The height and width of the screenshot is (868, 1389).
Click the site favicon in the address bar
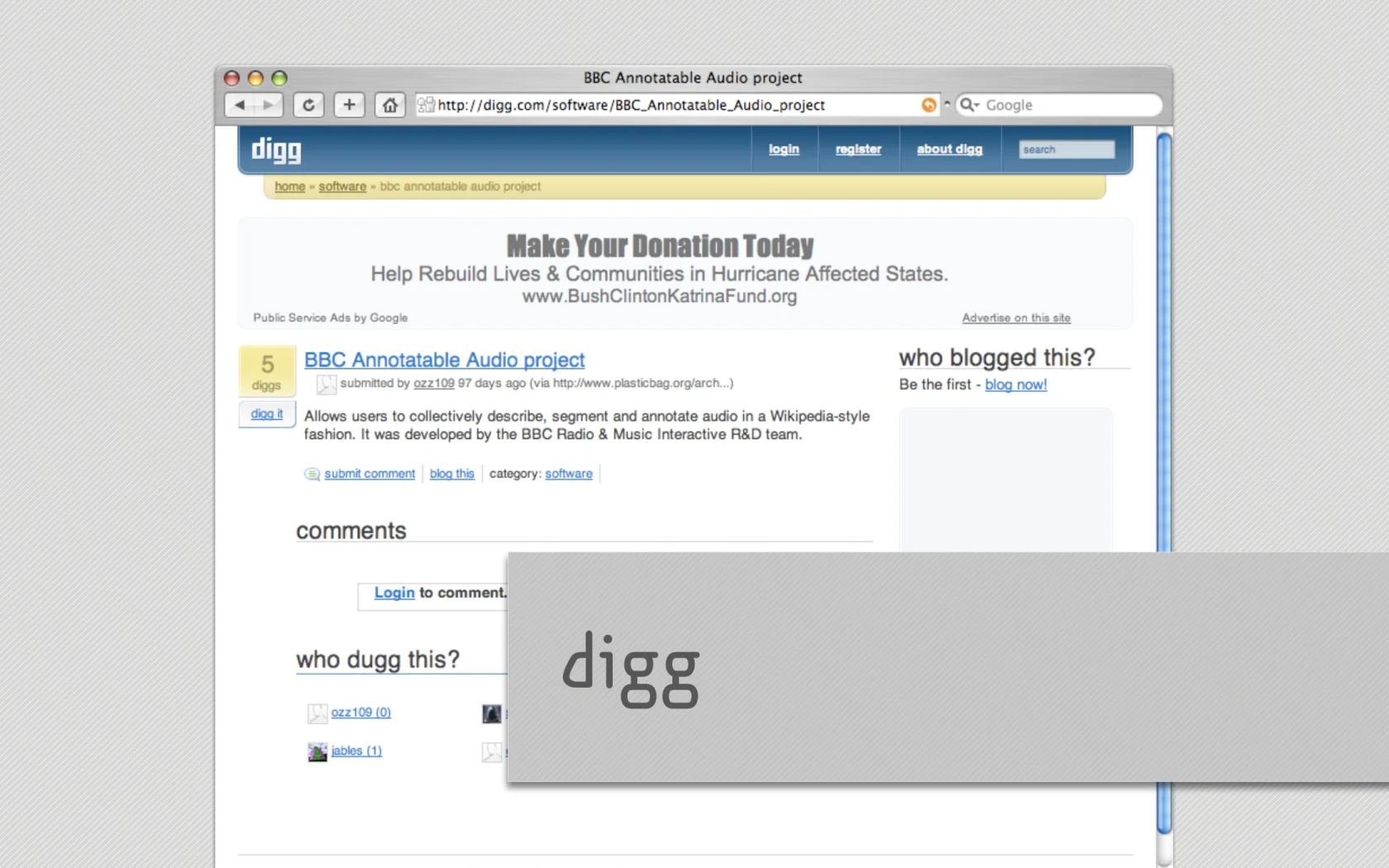(x=426, y=105)
